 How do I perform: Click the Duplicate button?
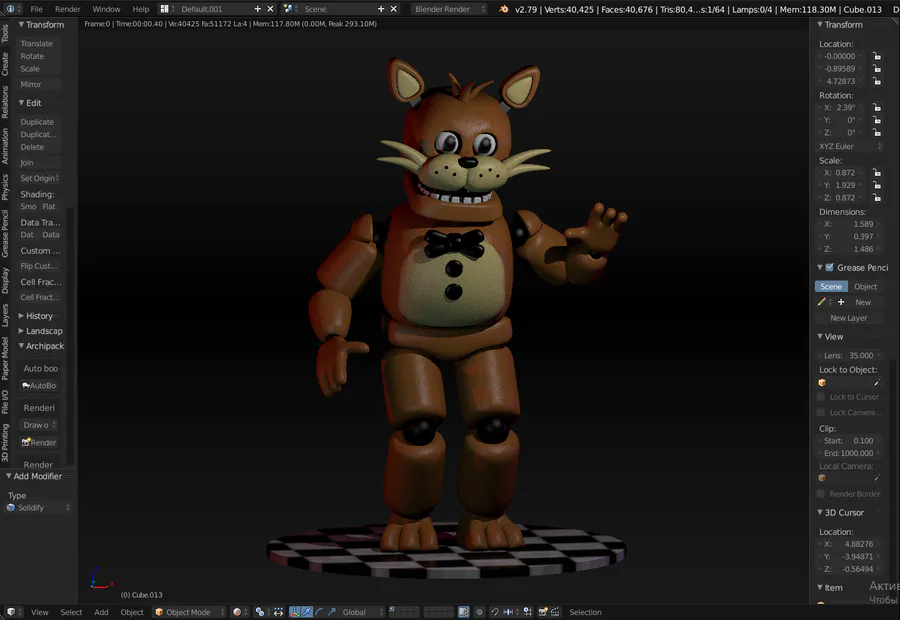point(37,122)
